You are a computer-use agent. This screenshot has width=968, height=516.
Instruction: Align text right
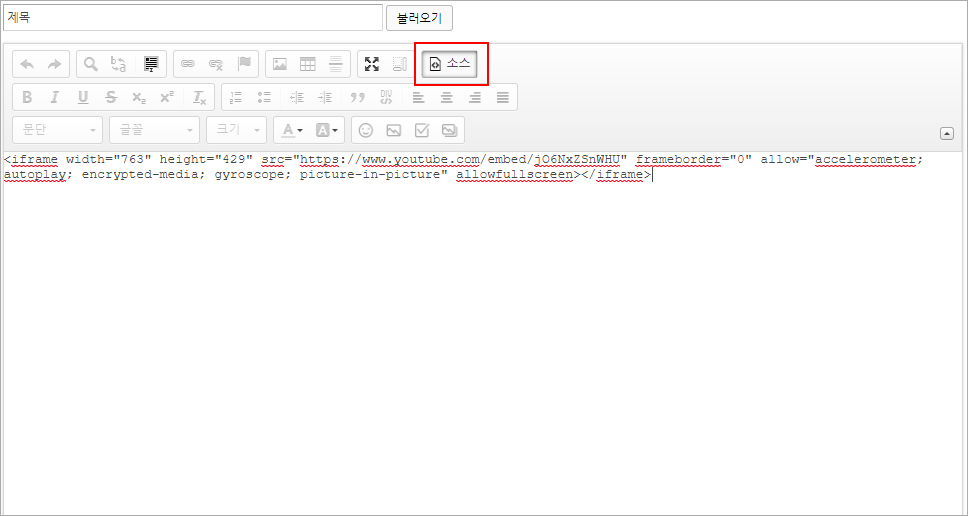(x=475, y=97)
